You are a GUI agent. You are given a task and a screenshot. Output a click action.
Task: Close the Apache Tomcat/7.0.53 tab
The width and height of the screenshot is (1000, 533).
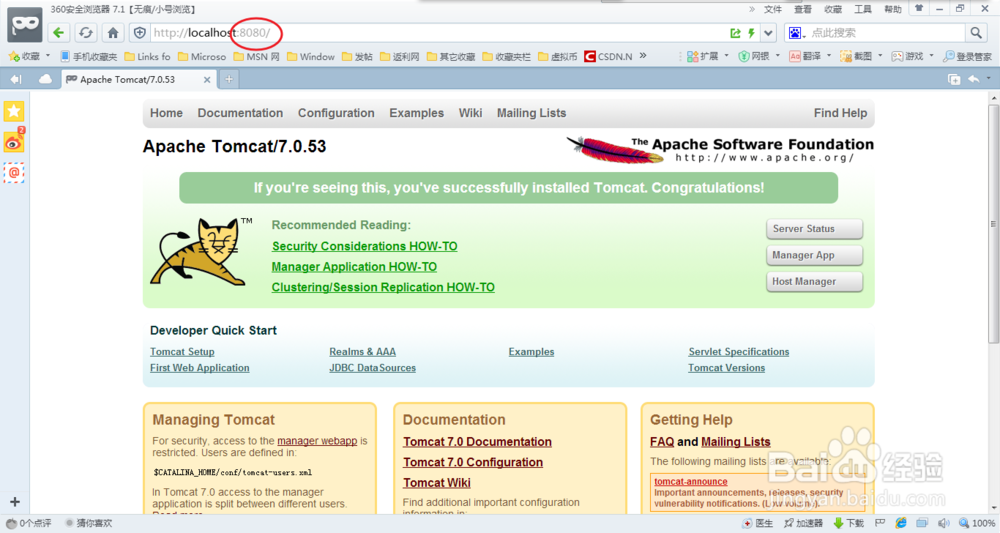coord(207,80)
